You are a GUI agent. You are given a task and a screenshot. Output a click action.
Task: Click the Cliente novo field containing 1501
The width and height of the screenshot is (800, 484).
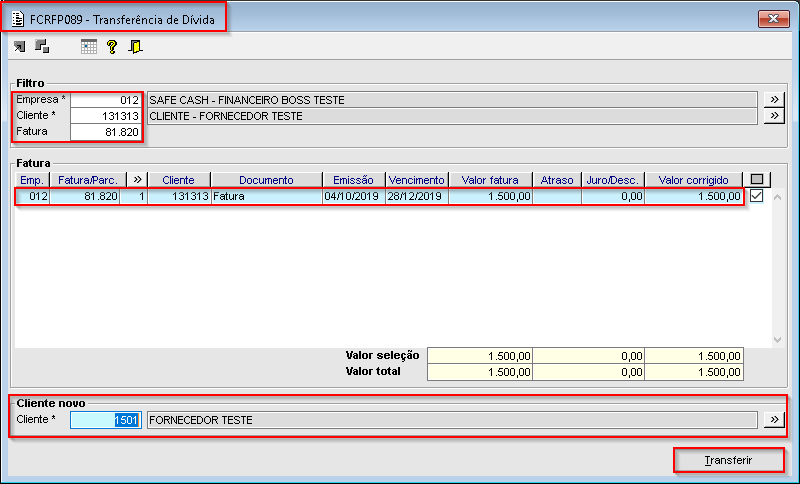(x=106, y=420)
